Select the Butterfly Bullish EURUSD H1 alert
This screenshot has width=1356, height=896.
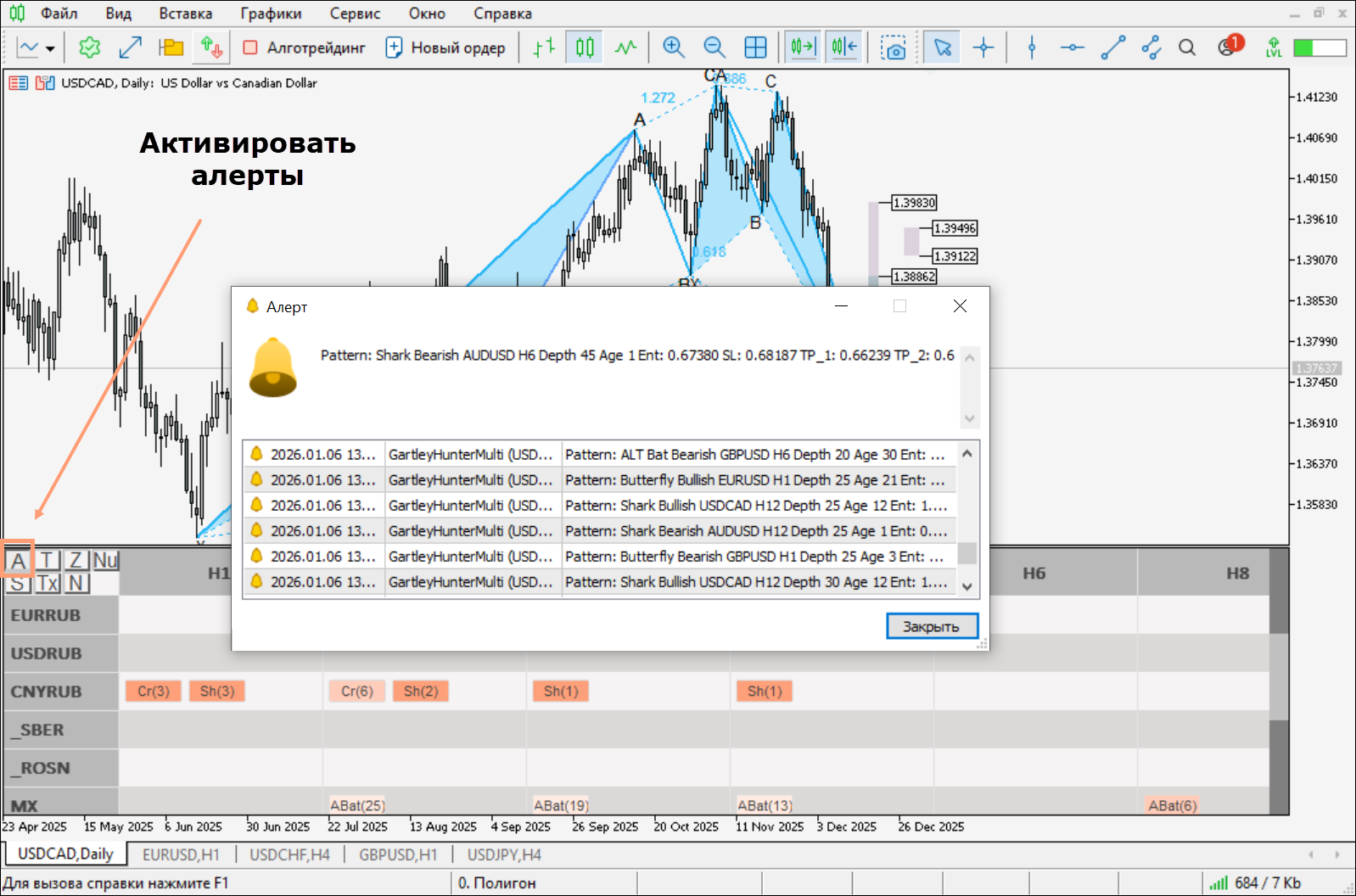[x=600, y=480]
